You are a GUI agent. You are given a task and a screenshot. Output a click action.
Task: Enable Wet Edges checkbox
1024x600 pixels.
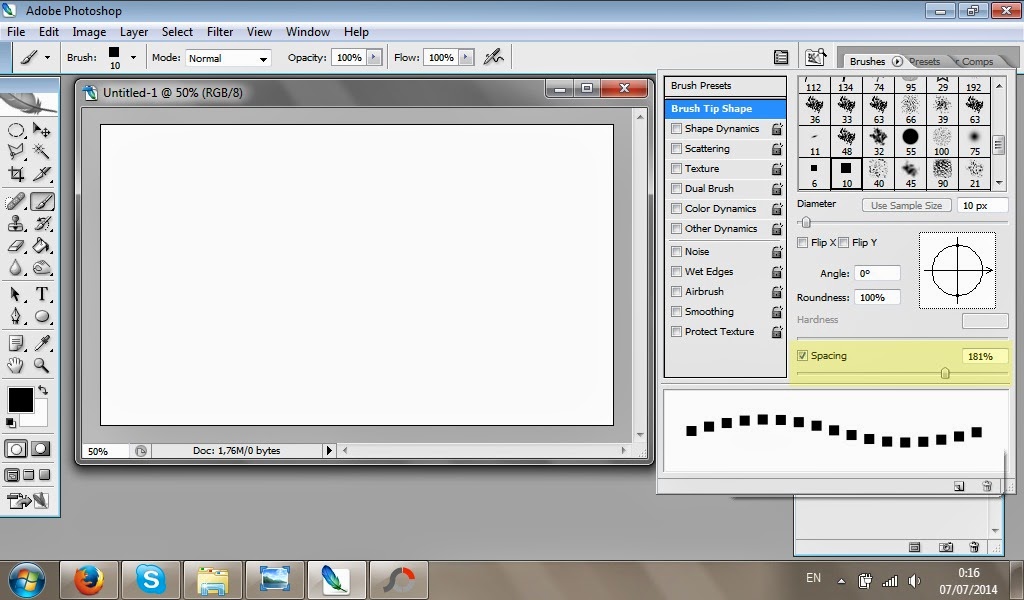tap(677, 272)
